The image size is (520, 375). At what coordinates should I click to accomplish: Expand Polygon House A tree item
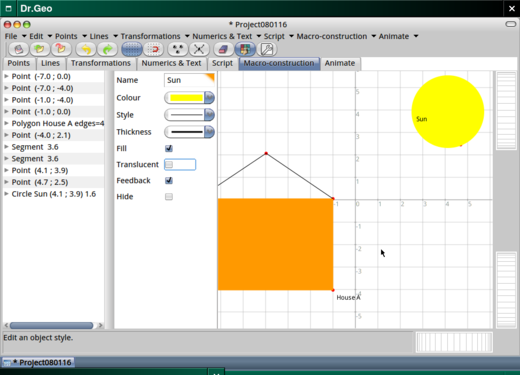click(6, 123)
